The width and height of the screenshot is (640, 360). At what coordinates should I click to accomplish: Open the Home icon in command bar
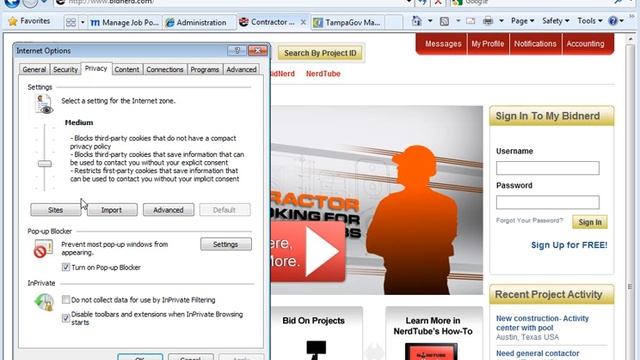click(416, 21)
